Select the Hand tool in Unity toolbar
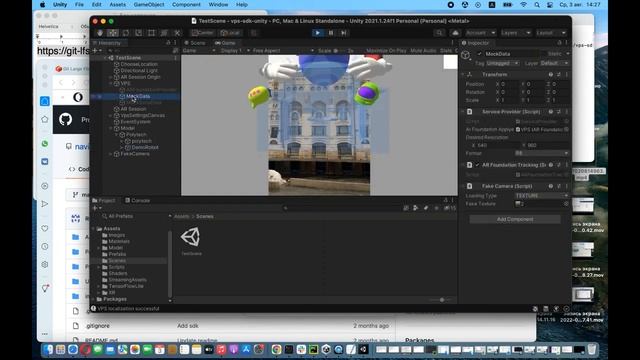The image size is (640, 360). point(100,33)
